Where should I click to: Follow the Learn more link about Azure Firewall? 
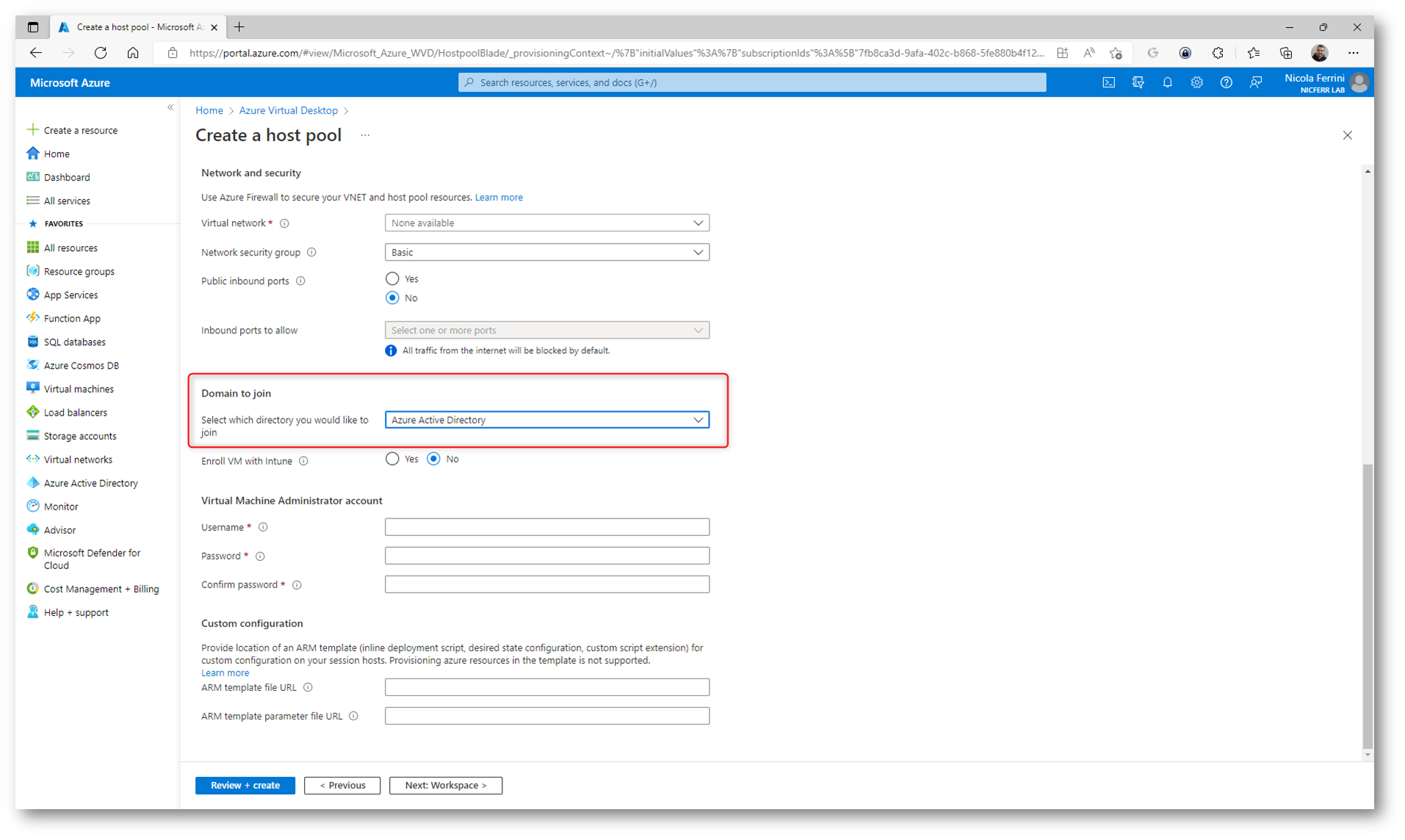pos(499,198)
